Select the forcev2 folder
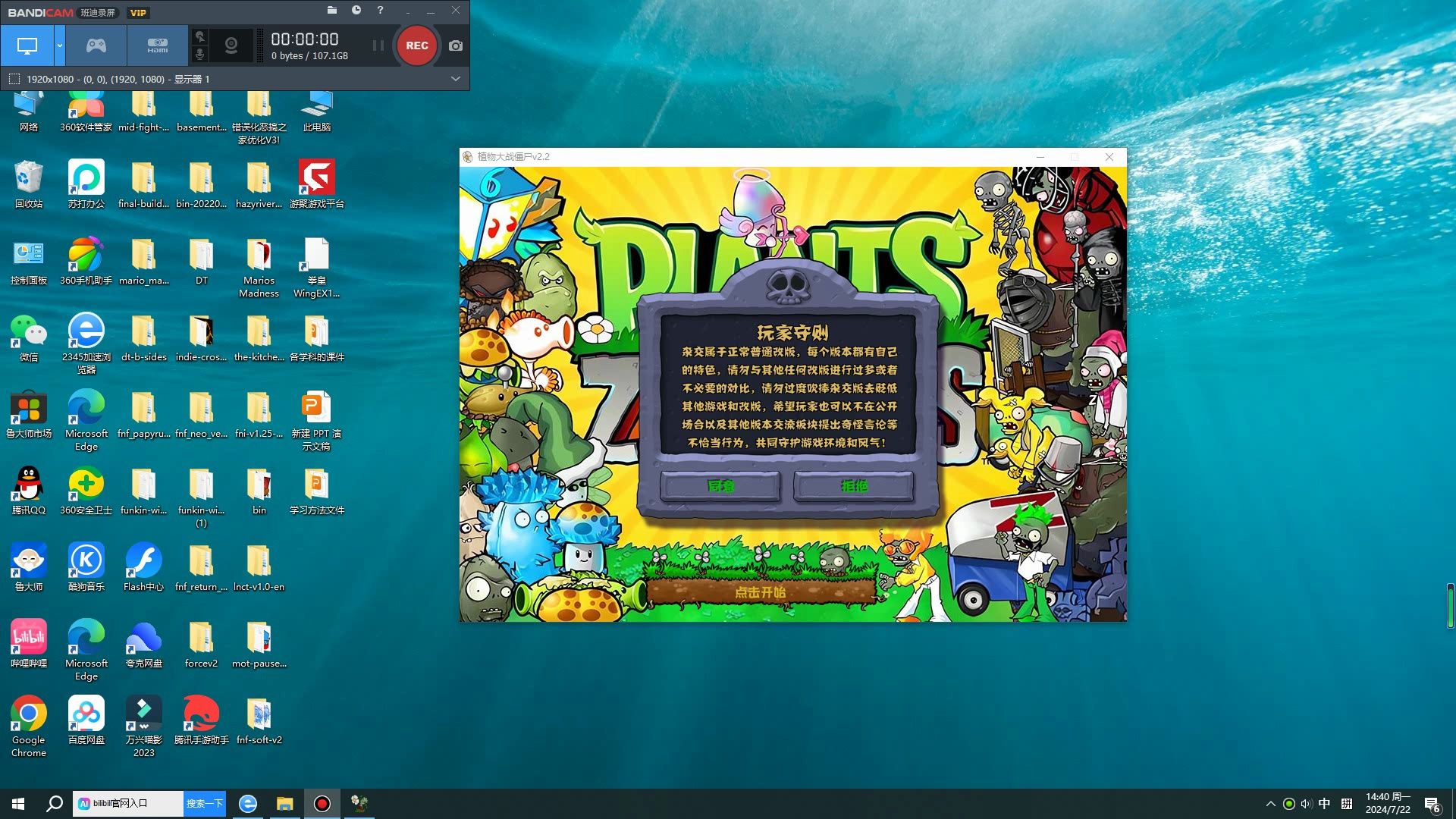Image resolution: width=1456 pixels, height=819 pixels. [x=202, y=645]
